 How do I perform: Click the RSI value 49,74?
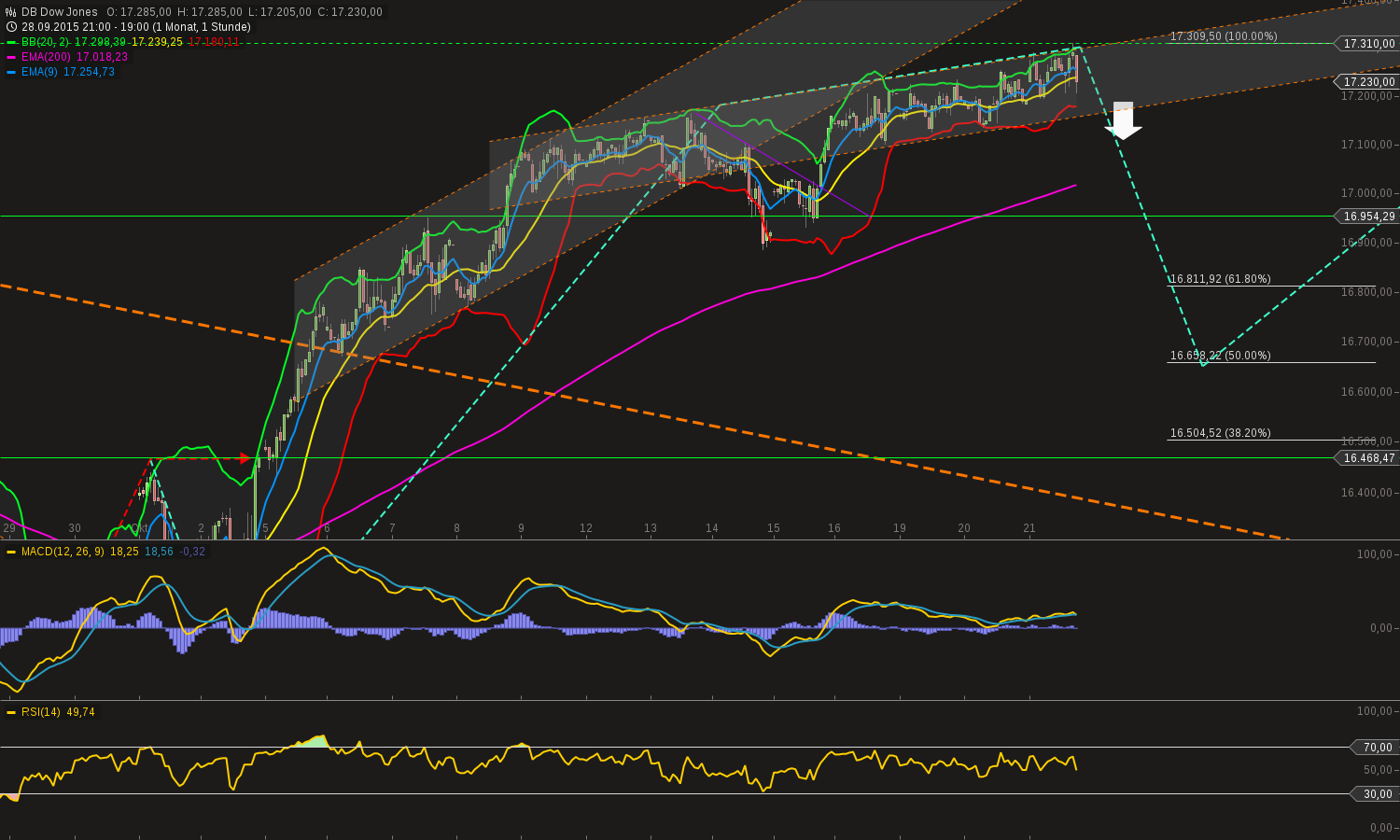pos(80,712)
